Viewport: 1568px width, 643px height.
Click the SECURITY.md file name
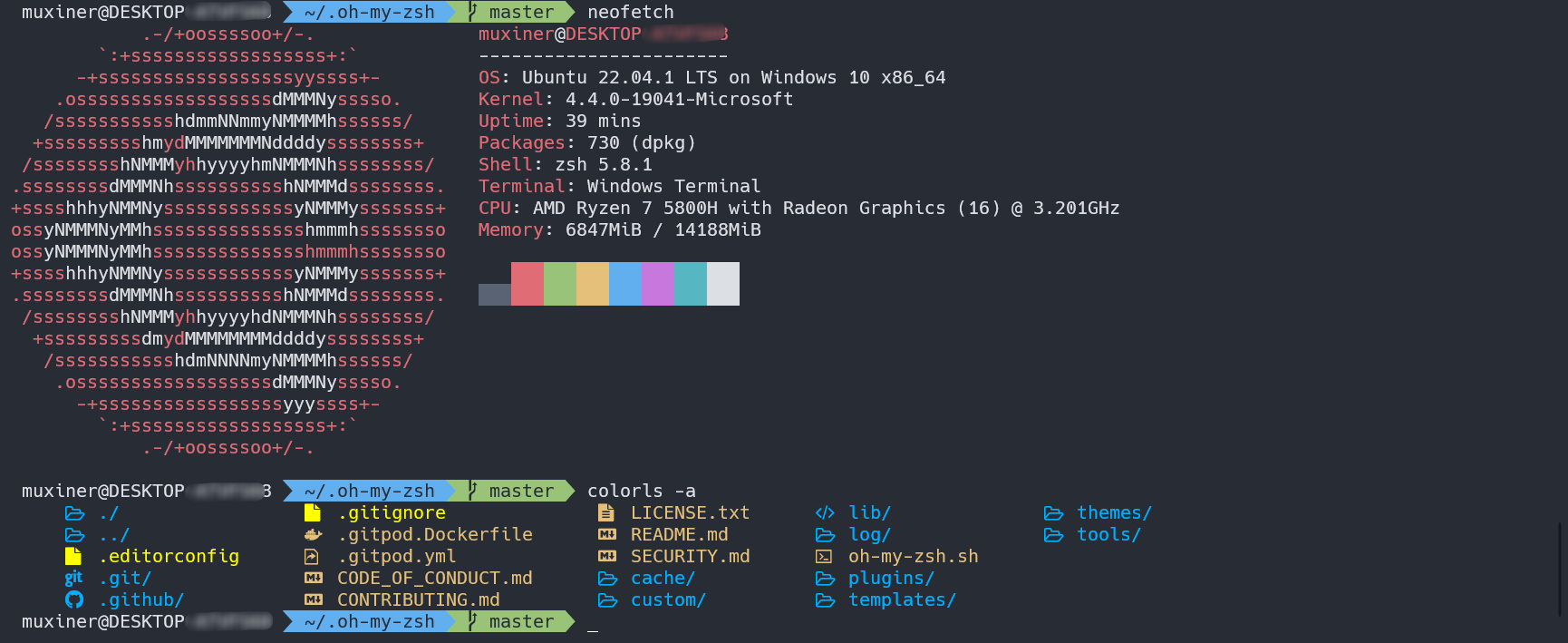(691, 556)
